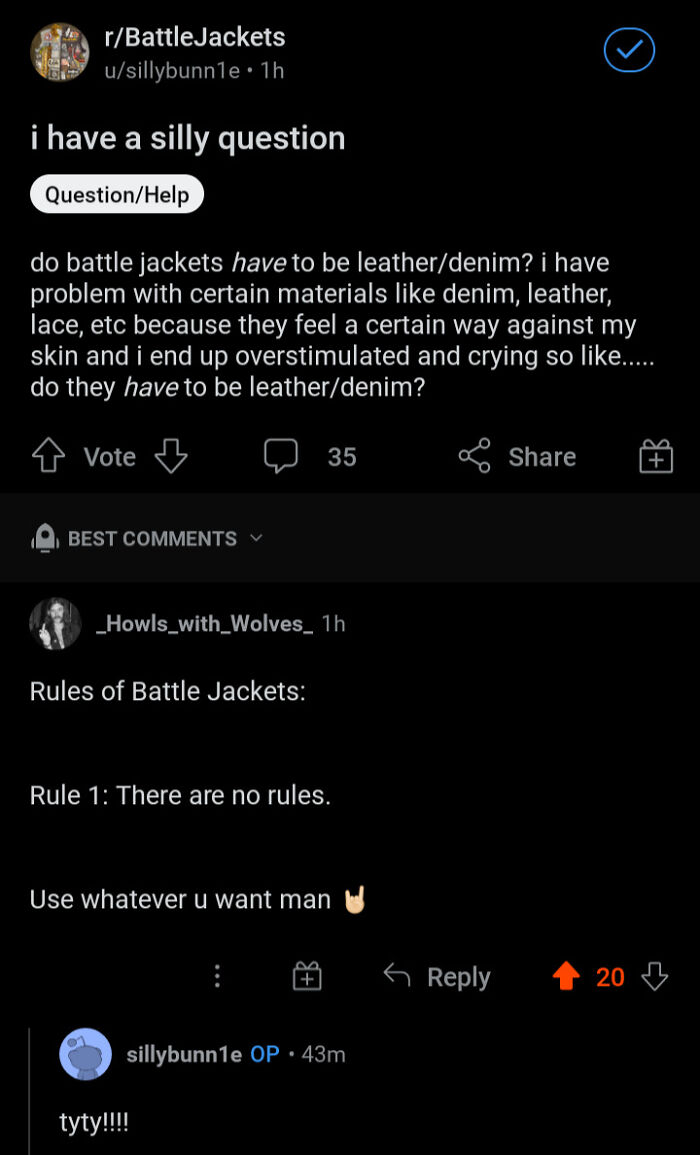Open the r/BattleJackets community page

coord(192,37)
